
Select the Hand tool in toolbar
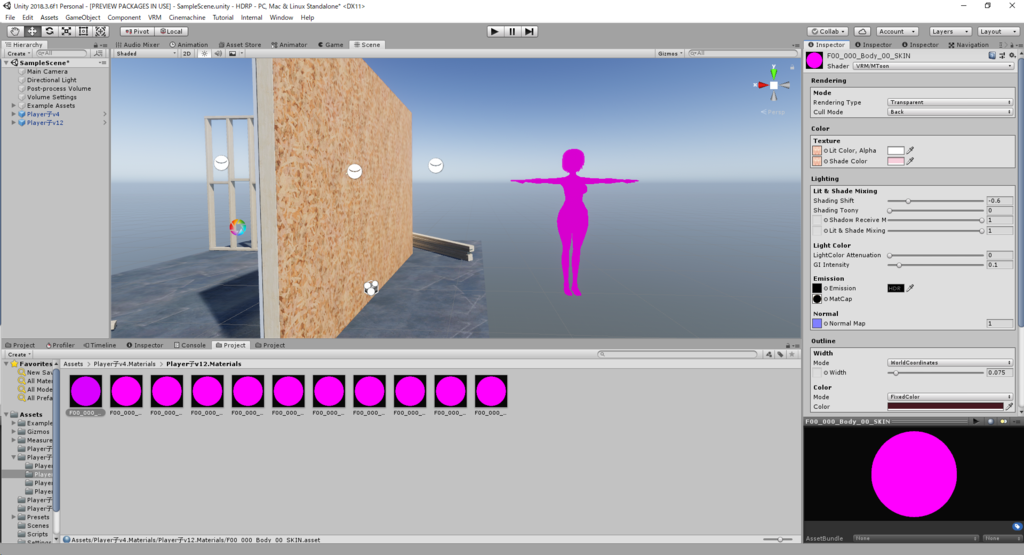[x=14, y=31]
